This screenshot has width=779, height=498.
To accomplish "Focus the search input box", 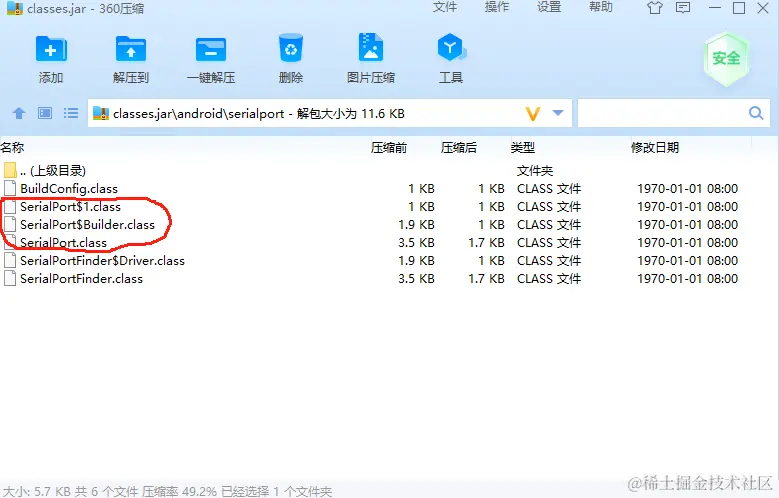I will (x=664, y=113).
